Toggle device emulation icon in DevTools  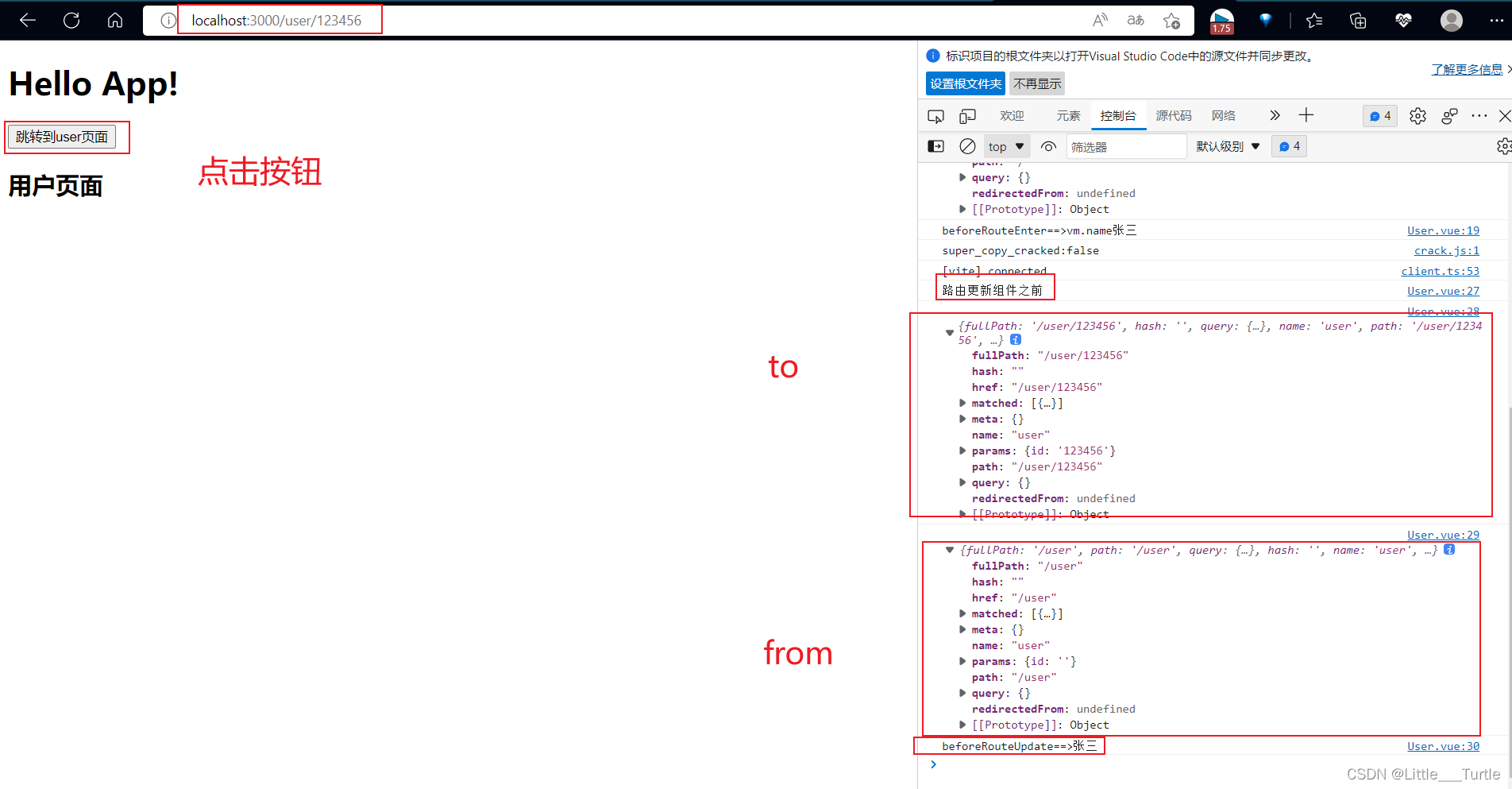click(967, 116)
